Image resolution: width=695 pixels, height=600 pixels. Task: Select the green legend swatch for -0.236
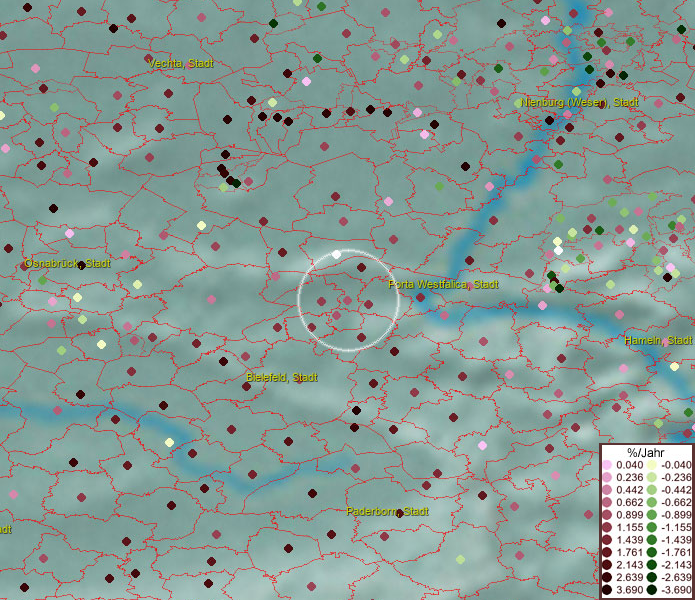pyautogui.click(x=652, y=477)
